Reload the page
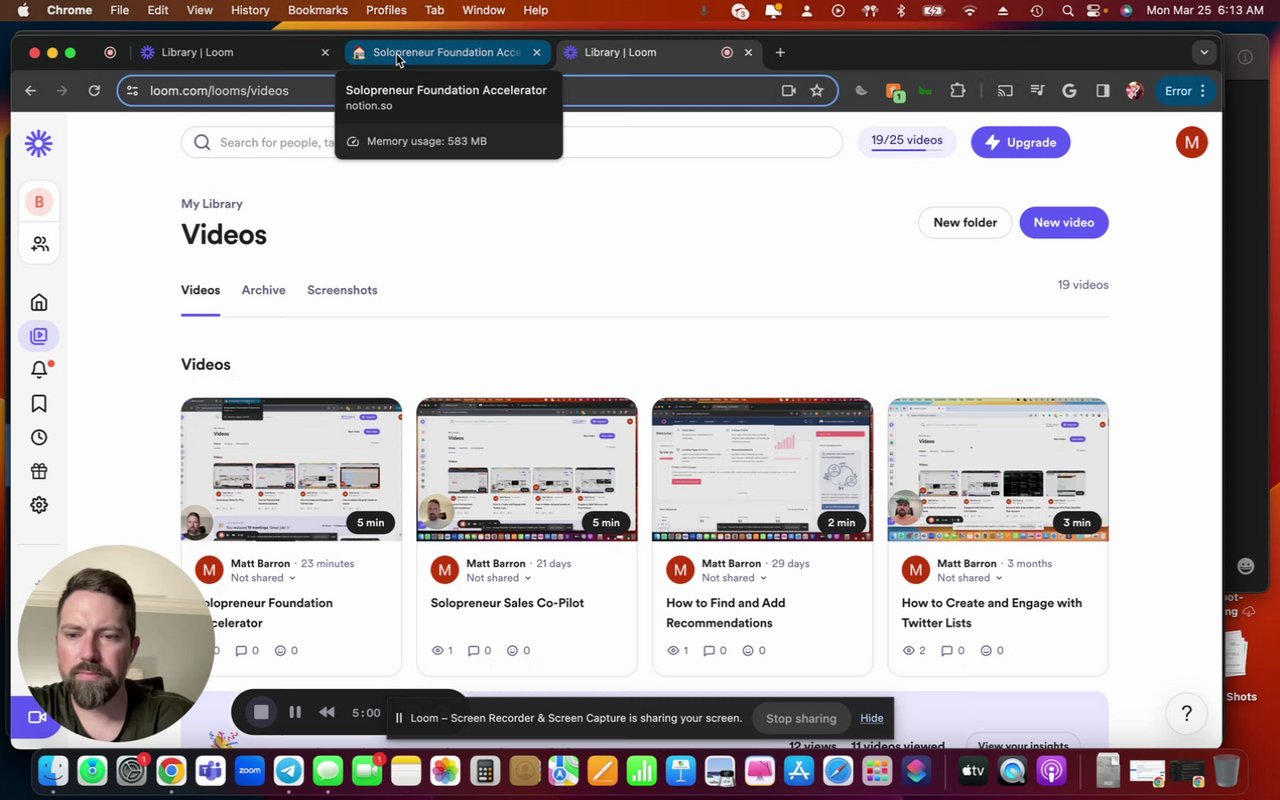Screen dimensions: 1280x800 (94, 90)
